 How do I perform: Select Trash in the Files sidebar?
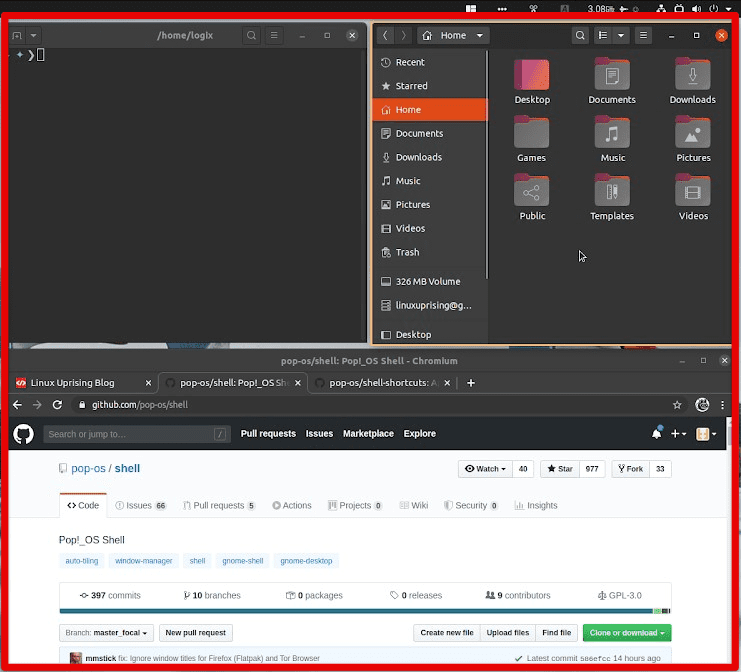point(407,253)
